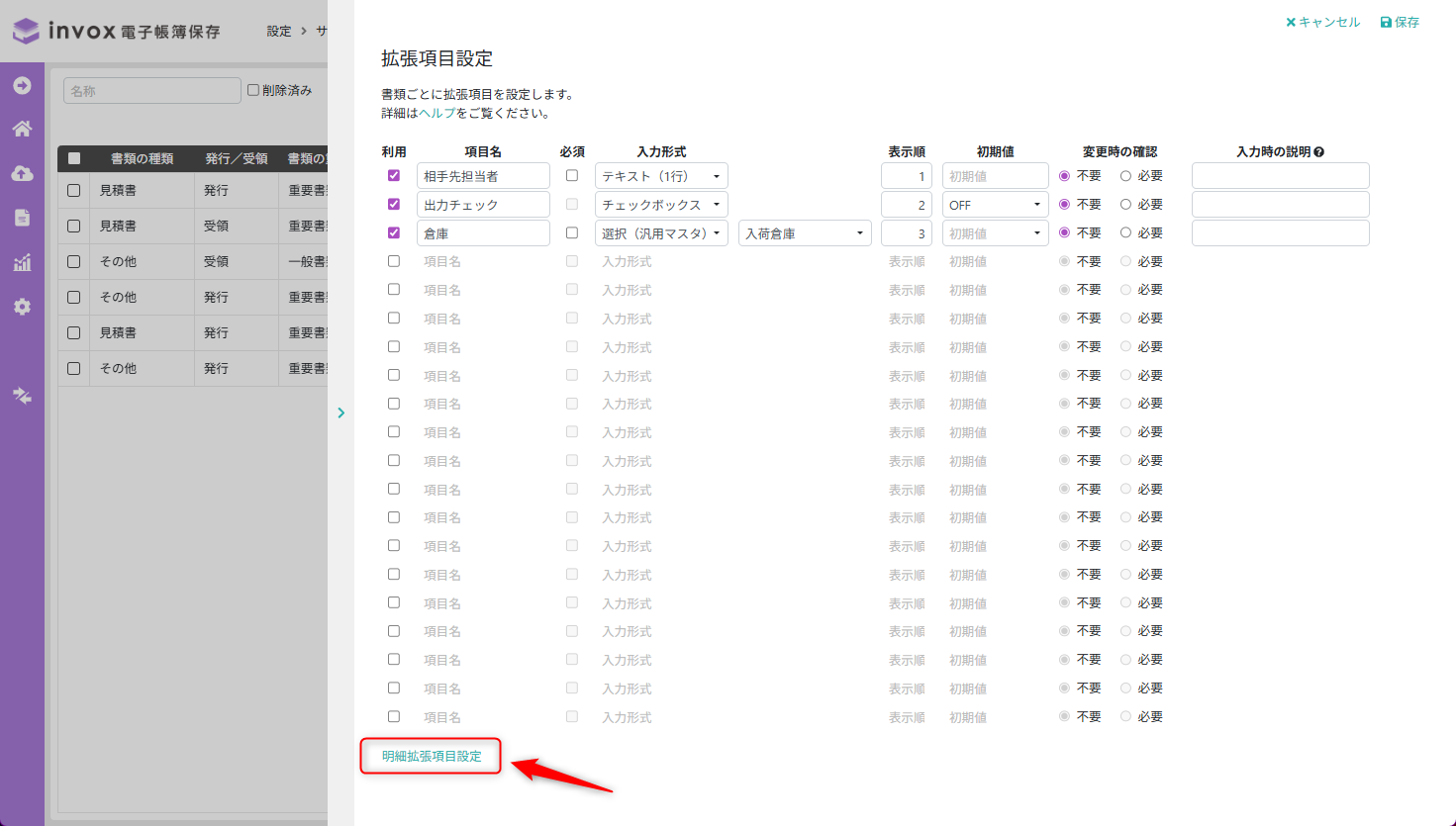
Task: Click the crossed-arrows icon at sidebar bottom
Action: 22,396
